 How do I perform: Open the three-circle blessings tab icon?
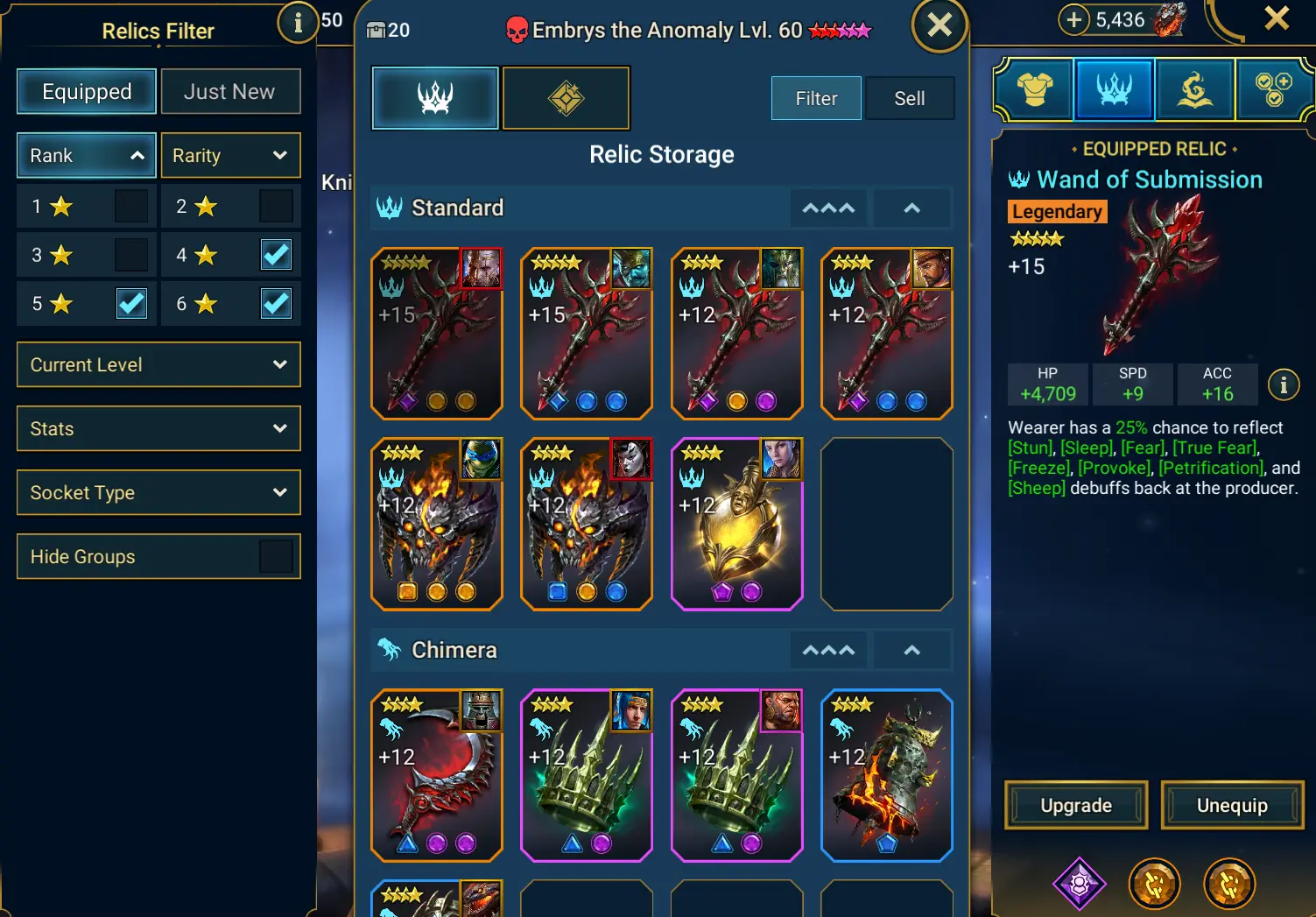[1273, 89]
